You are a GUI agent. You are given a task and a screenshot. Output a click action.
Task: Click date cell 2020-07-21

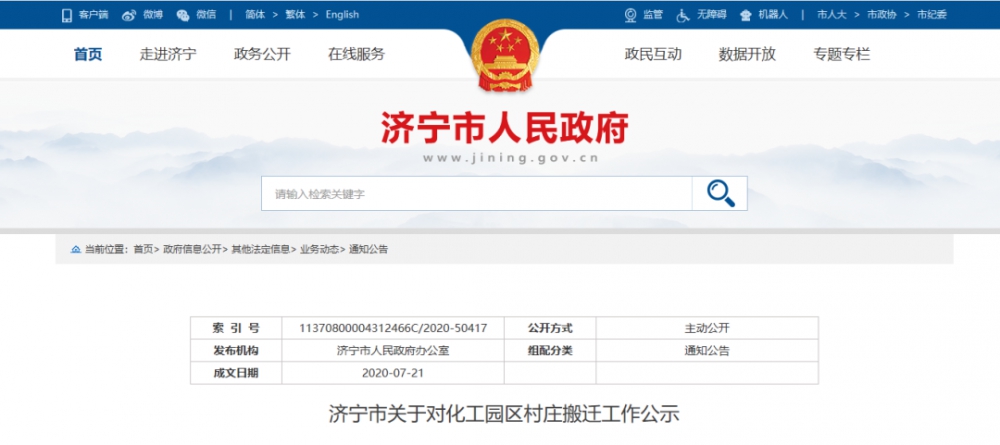[x=393, y=373]
